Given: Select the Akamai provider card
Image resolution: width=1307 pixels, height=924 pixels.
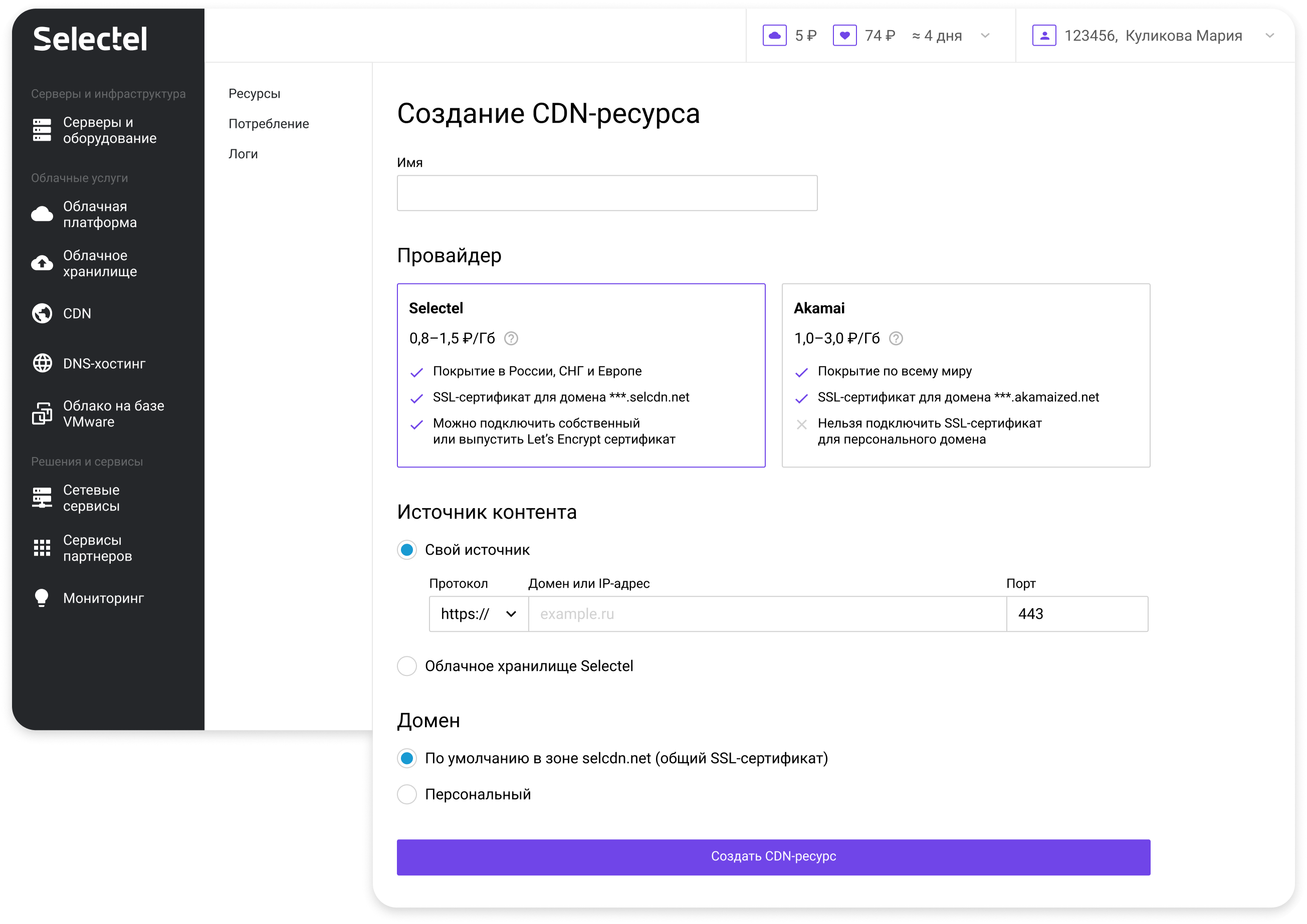Looking at the screenshot, I should 966,375.
